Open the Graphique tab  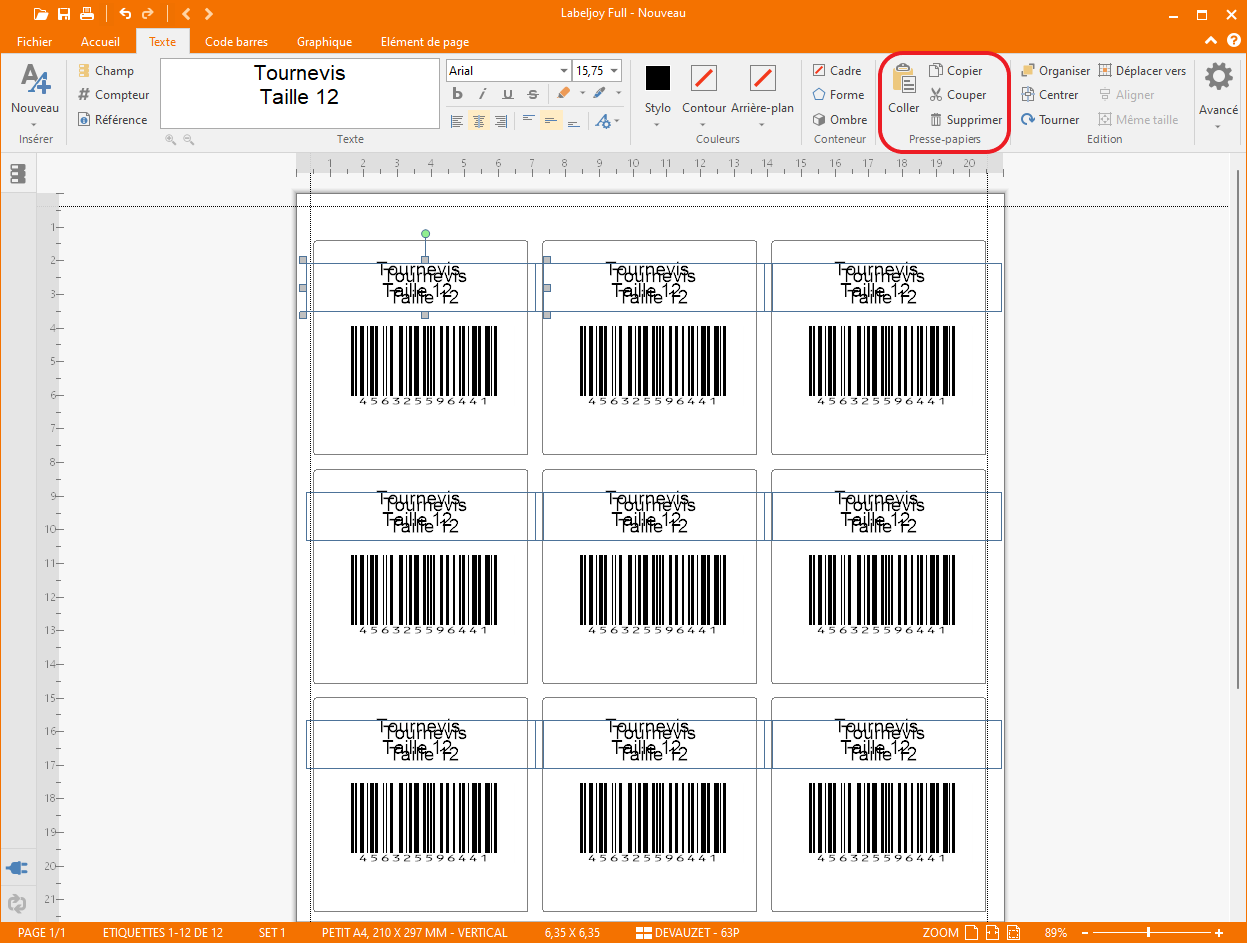click(x=324, y=42)
